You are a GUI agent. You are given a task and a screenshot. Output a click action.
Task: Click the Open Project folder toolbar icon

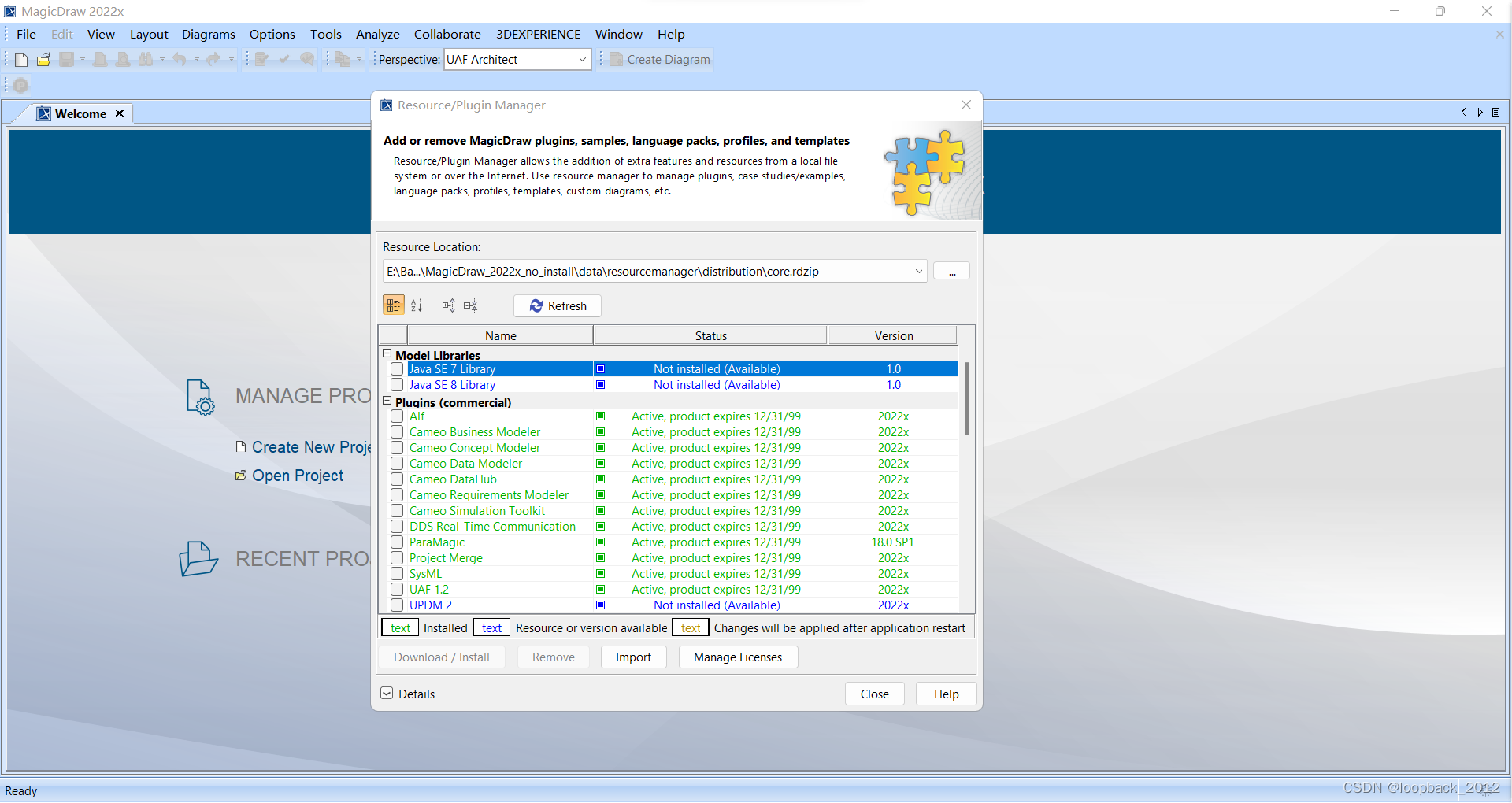pos(43,60)
